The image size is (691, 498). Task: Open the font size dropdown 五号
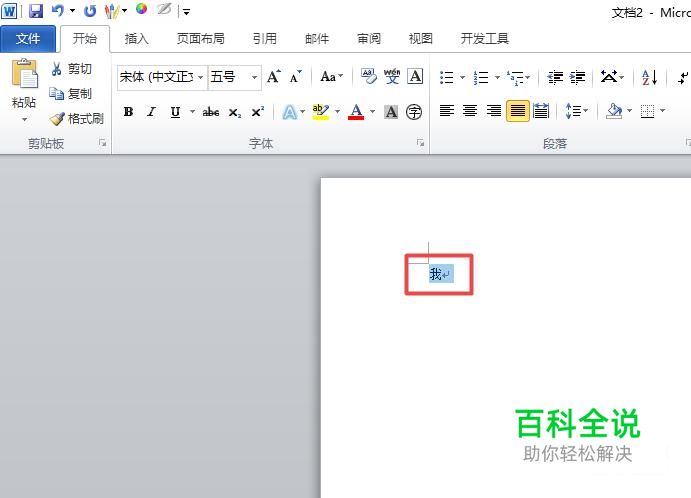click(234, 77)
